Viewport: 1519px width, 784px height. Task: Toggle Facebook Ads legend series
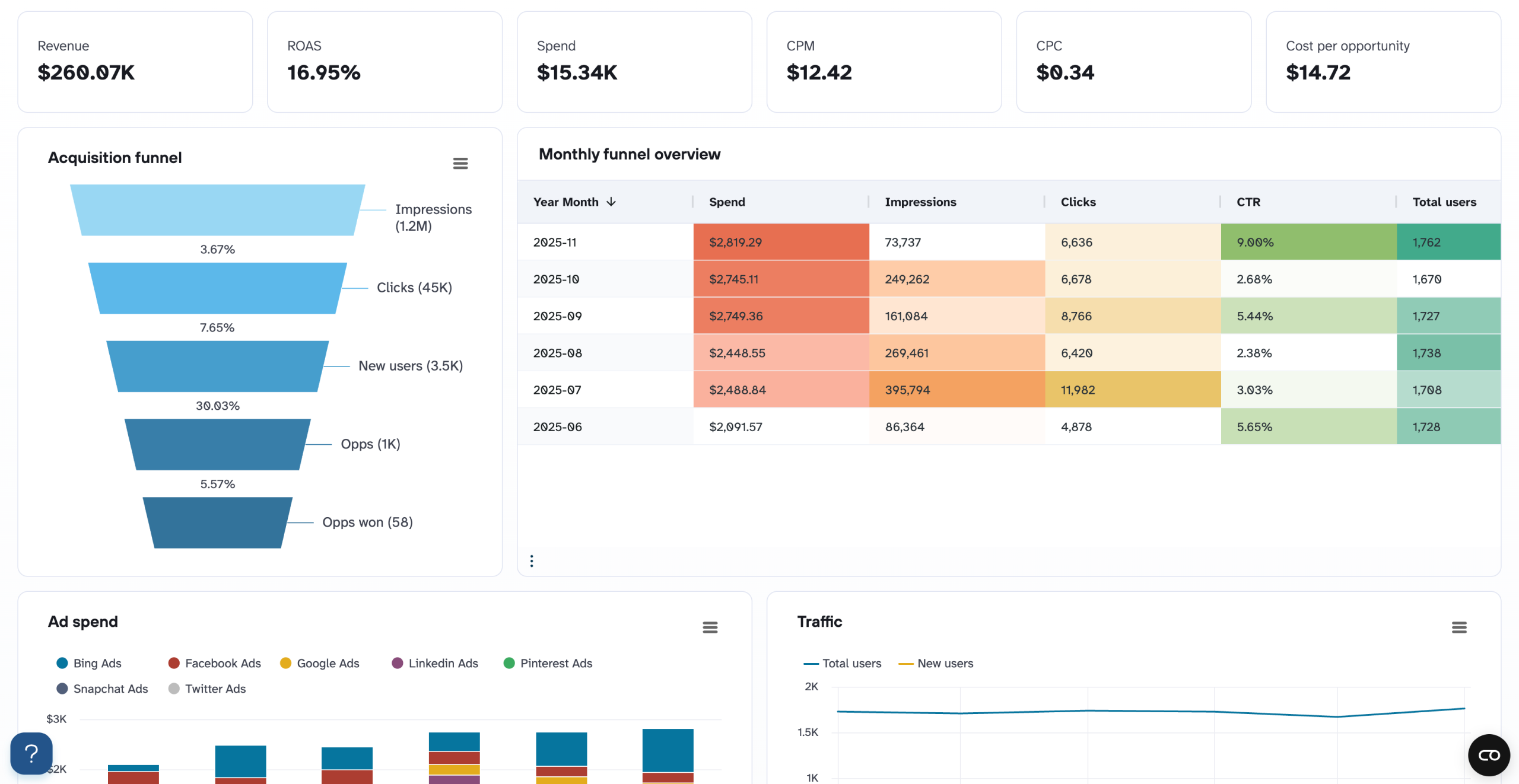coord(215,663)
